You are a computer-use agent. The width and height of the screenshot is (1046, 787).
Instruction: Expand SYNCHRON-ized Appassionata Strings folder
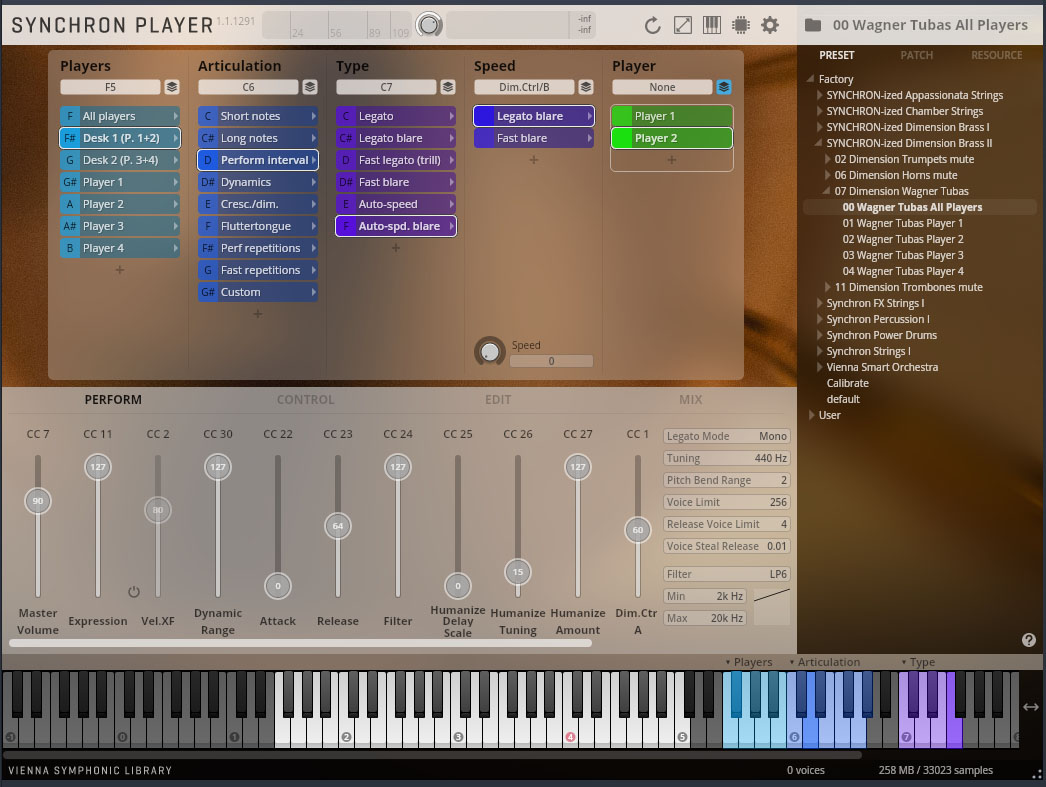click(819, 95)
